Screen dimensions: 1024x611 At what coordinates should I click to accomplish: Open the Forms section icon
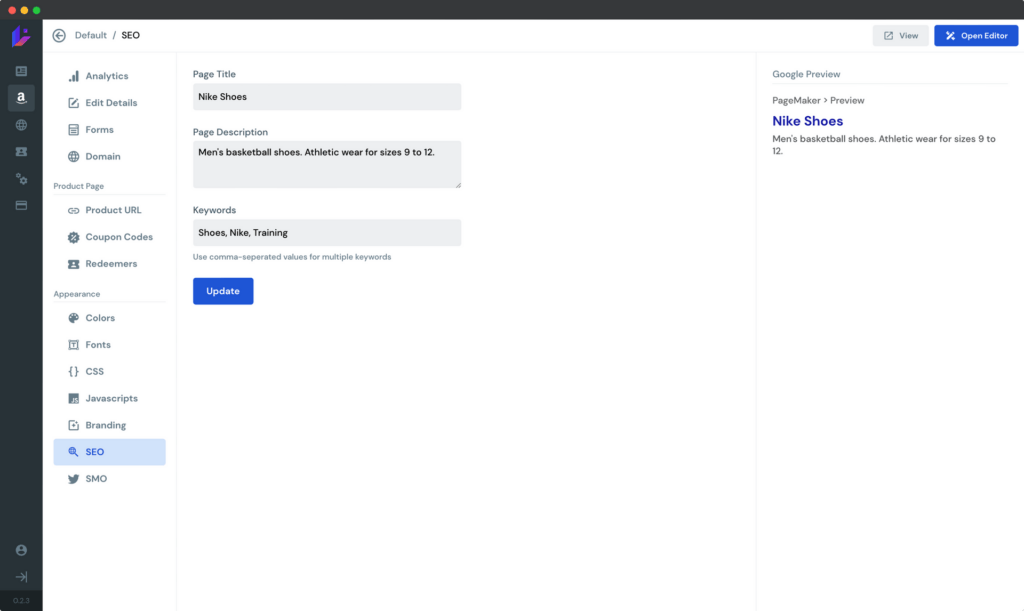click(x=72, y=129)
